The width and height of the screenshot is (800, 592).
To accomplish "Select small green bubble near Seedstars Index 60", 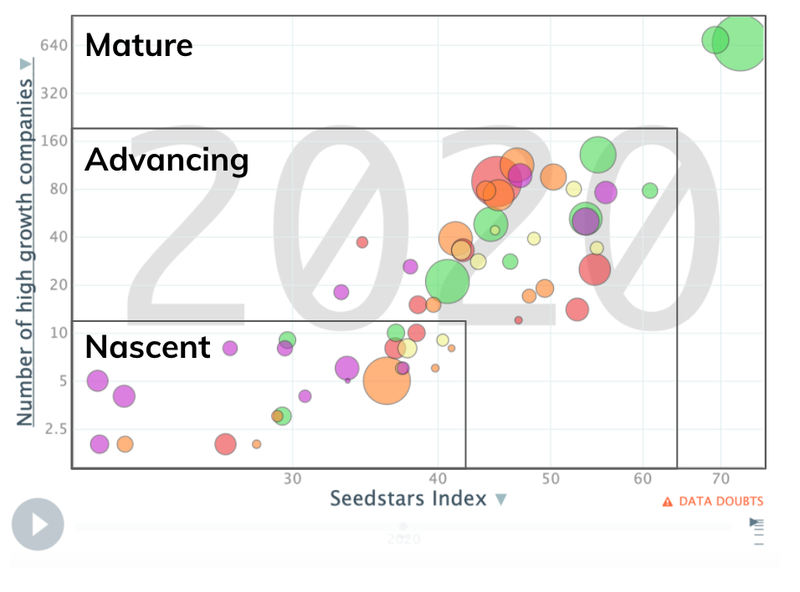I will pos(650,190).
